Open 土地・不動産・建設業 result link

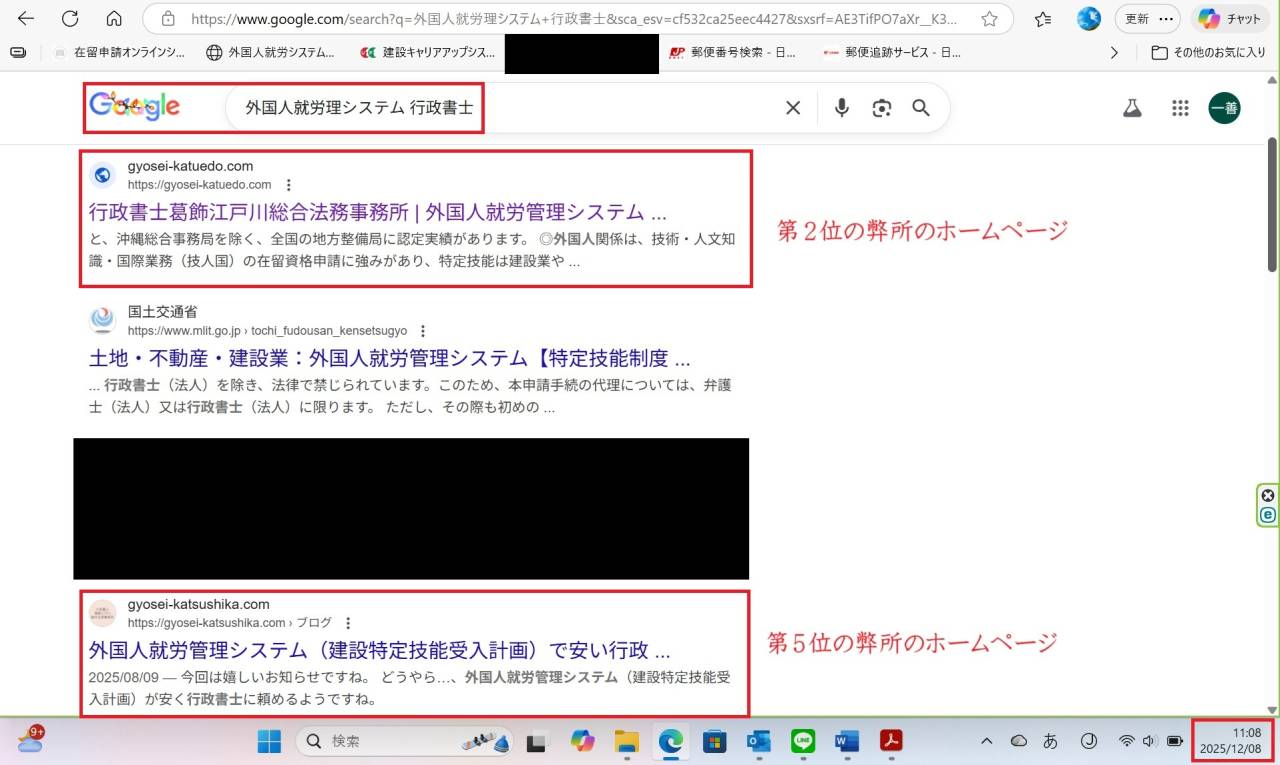[x=389, y=359]
